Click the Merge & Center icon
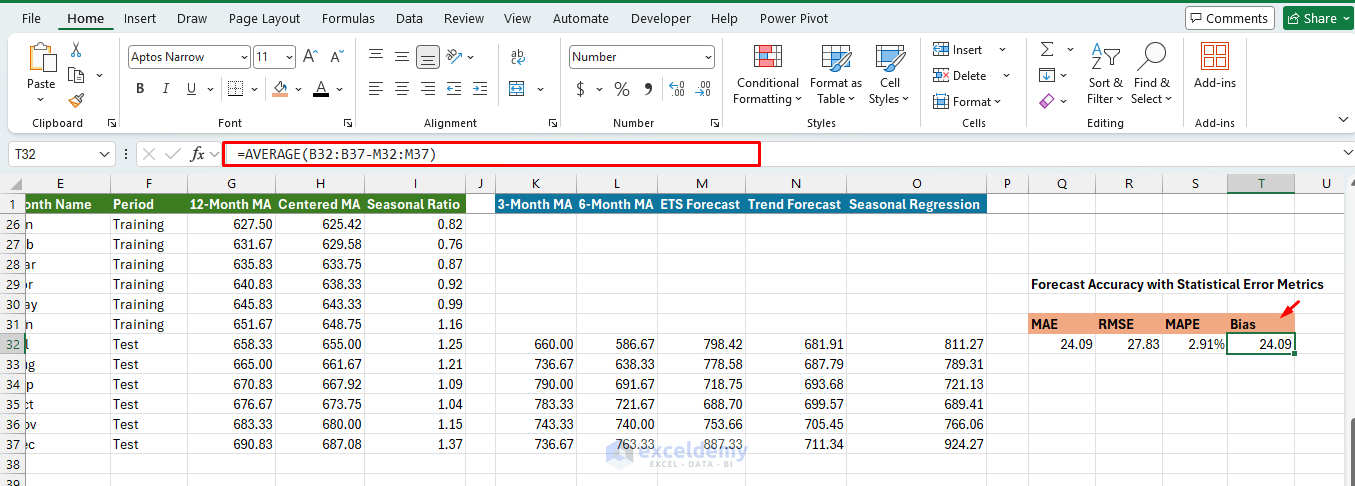This screenshot has height=486, width=1355. coord(517,89)
